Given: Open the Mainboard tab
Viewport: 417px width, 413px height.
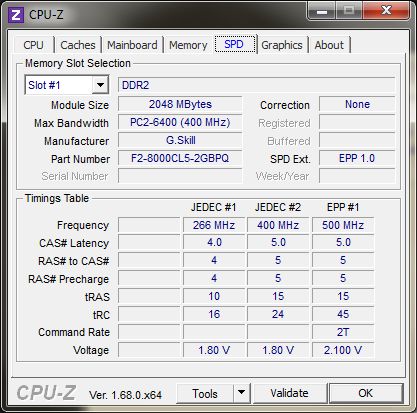Looking at the screenshot, I should (132, 45).
